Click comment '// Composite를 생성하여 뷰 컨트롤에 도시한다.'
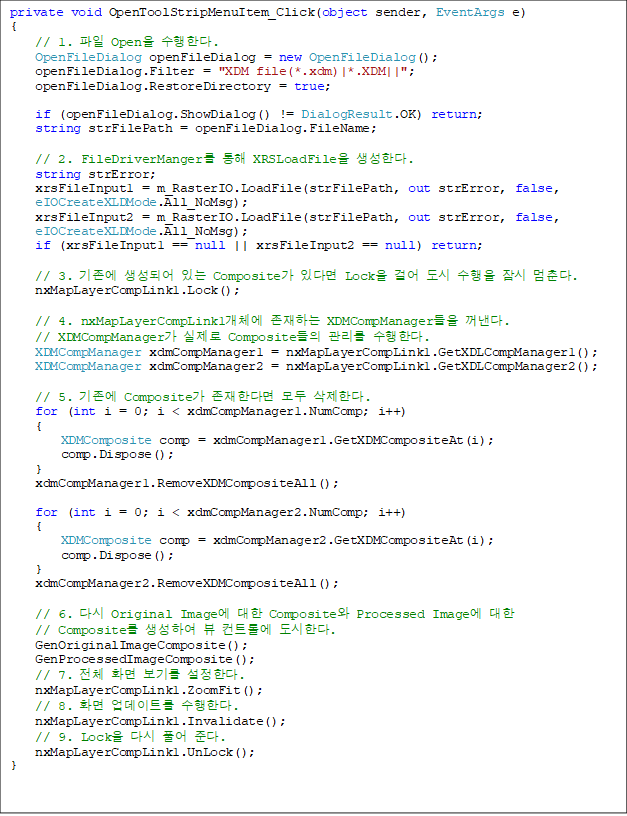This screenshot has height=816, width=627. click(185, 630)
